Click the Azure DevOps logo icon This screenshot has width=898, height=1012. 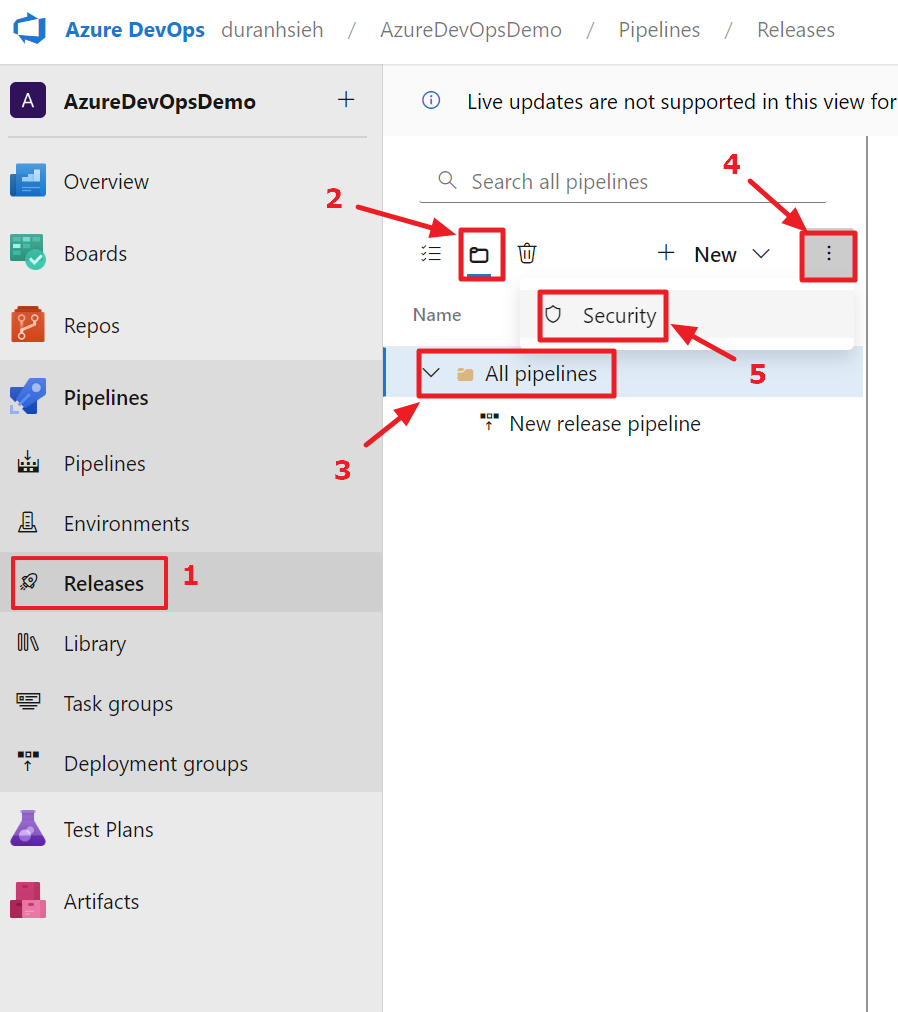coord(30,30)
